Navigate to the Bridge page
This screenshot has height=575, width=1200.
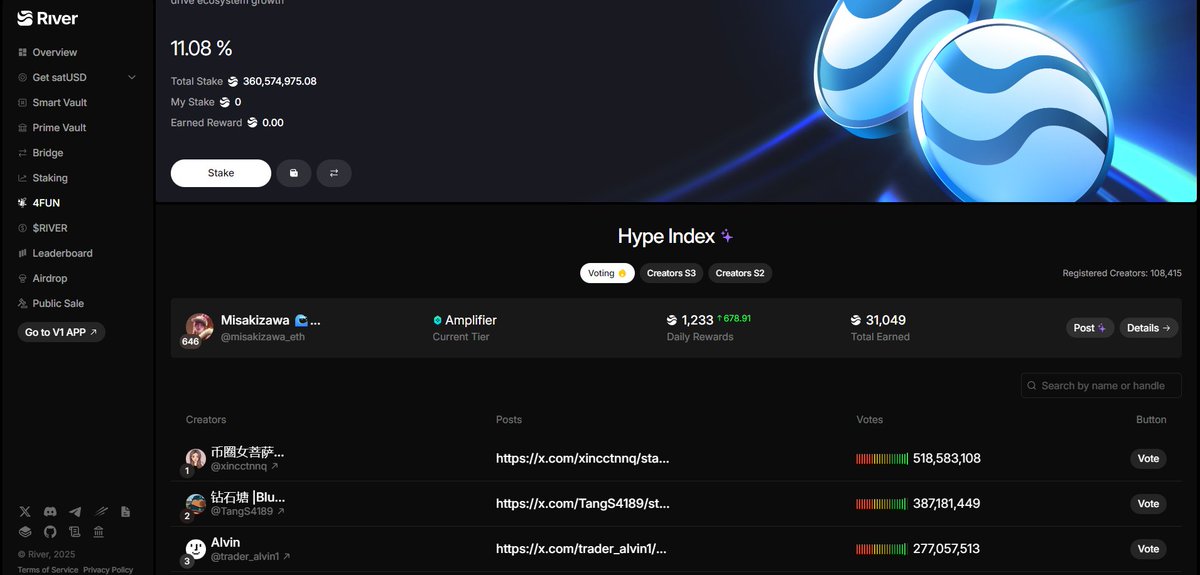click(47, 153)
